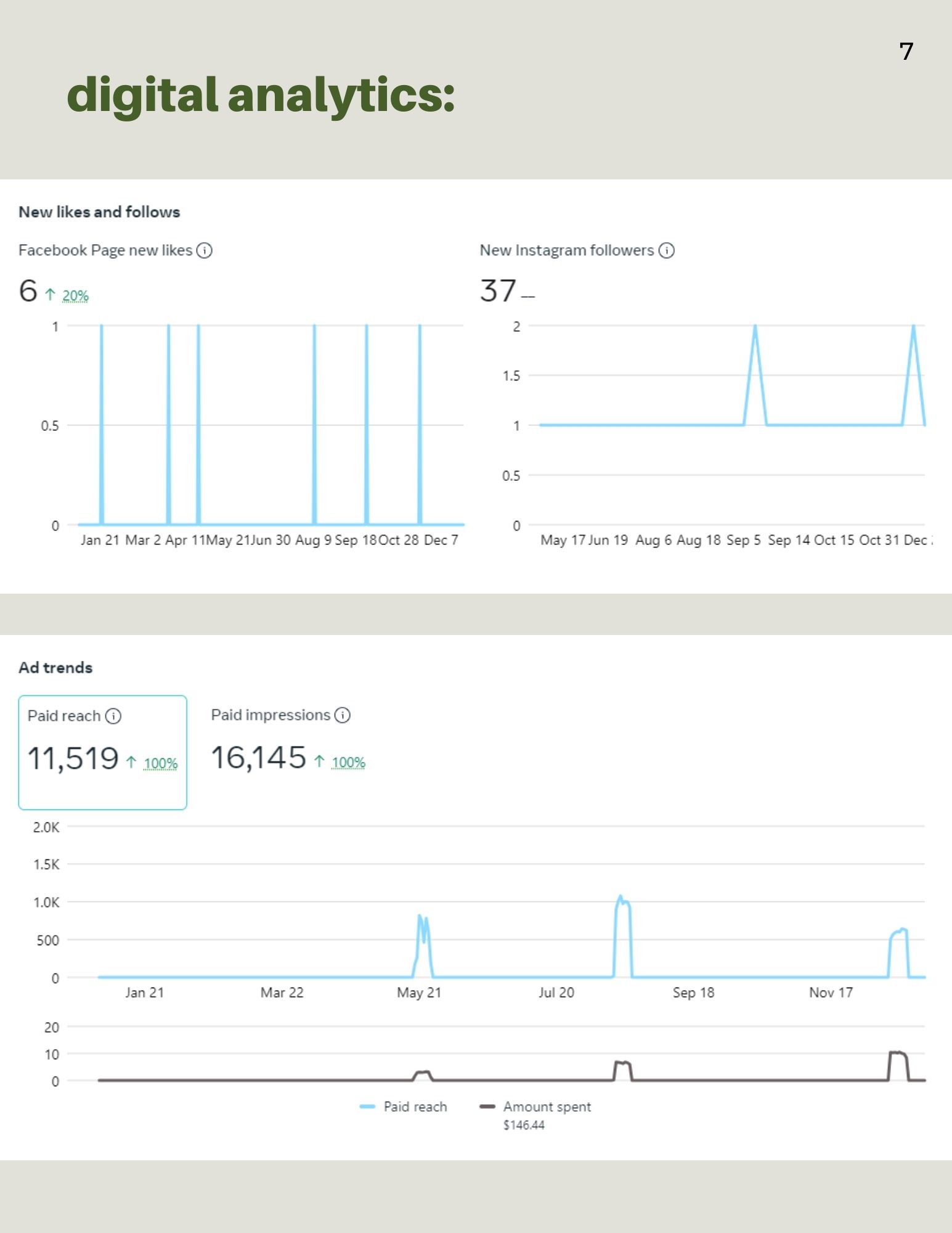Image resolution: width=952 pixels, height=1233 pixels.
Task: Click the gray Amount spent legend swatch
Action: point(487,1107)
